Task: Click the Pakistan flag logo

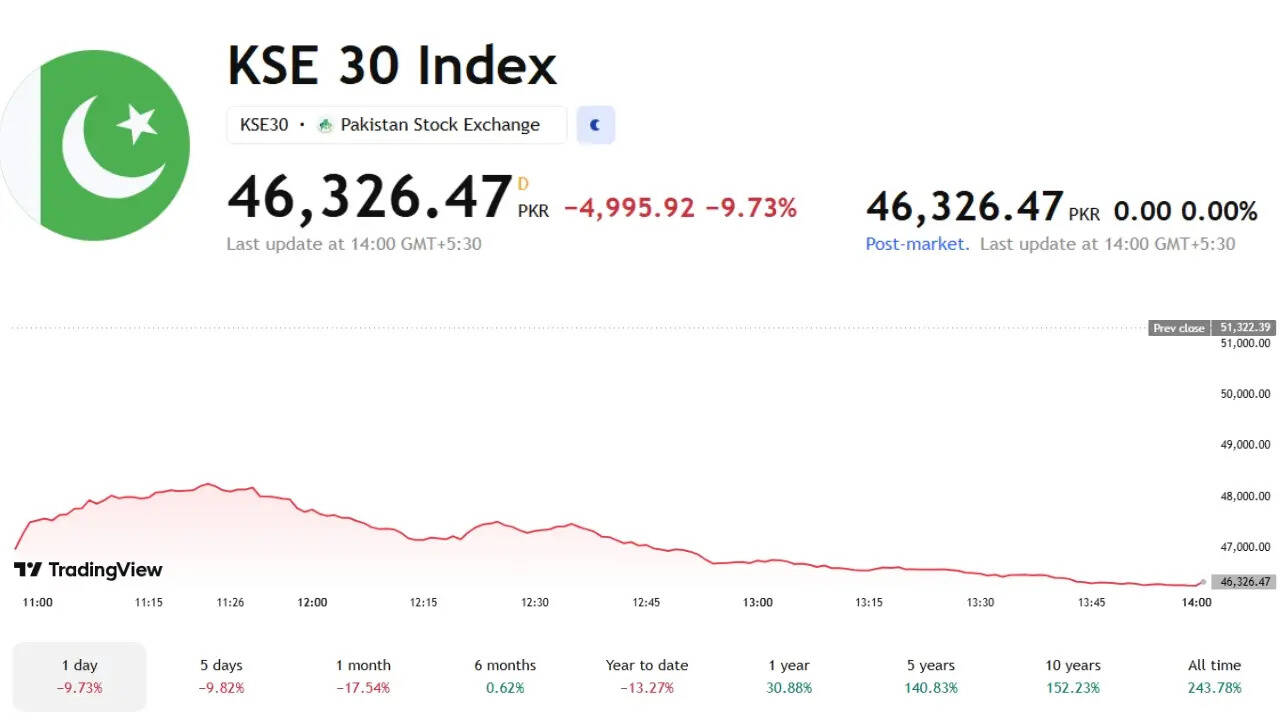Action: 96,145
